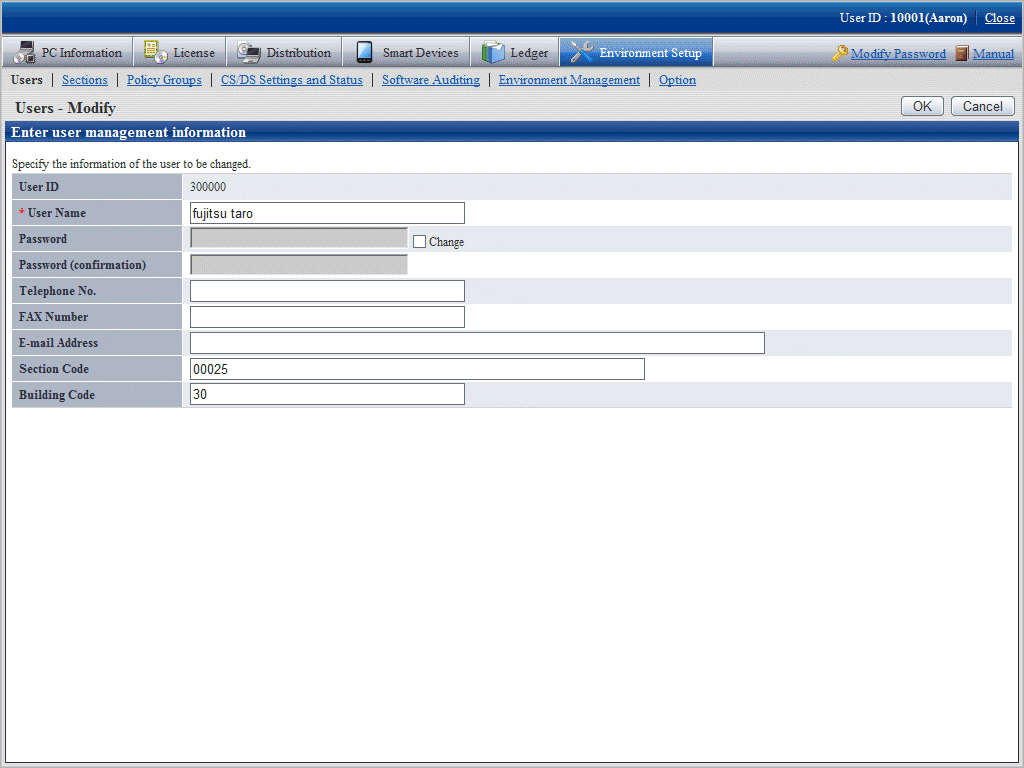Screen dimensions: 1024x768
Task: Open Software Auditing page
Action: pos(430,80)
